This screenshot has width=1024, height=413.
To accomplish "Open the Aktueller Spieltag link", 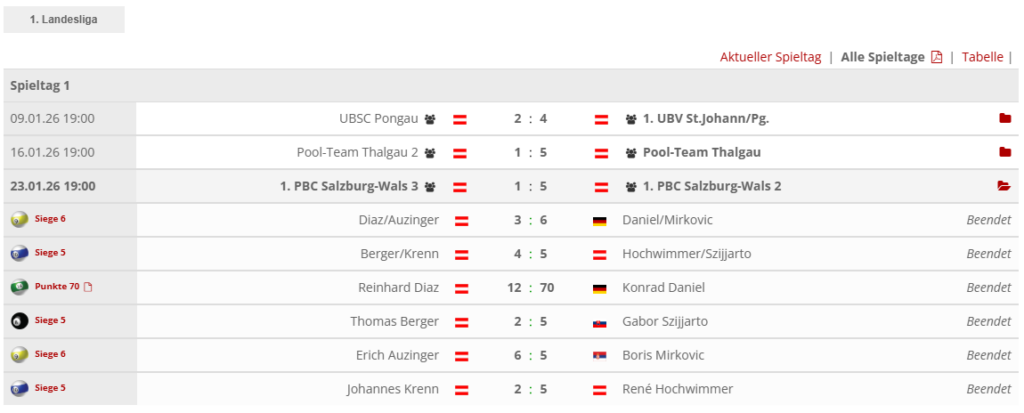I will (x=770, y=57).
